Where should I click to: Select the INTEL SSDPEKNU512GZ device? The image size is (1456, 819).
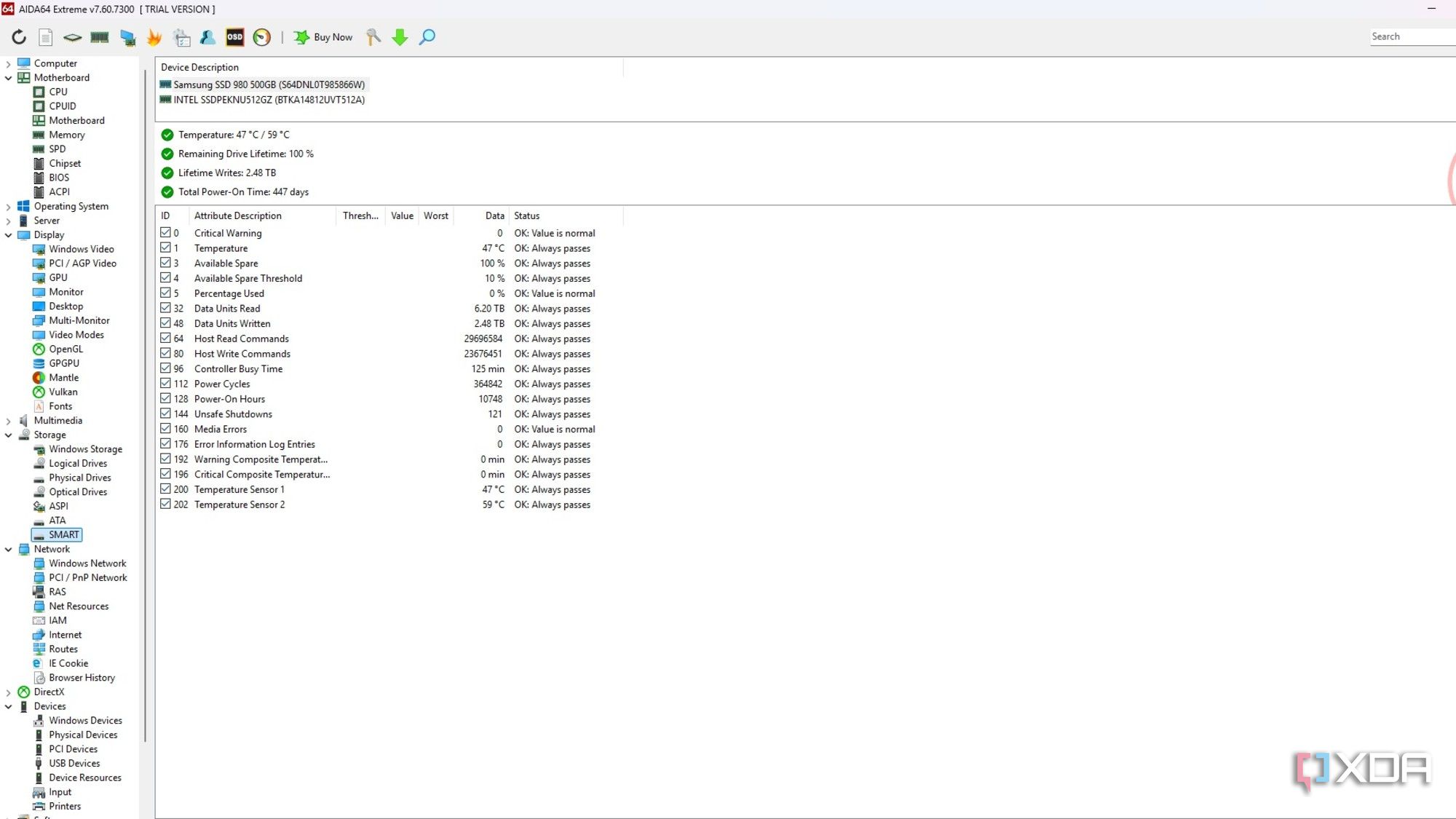[x=263, y=100]
